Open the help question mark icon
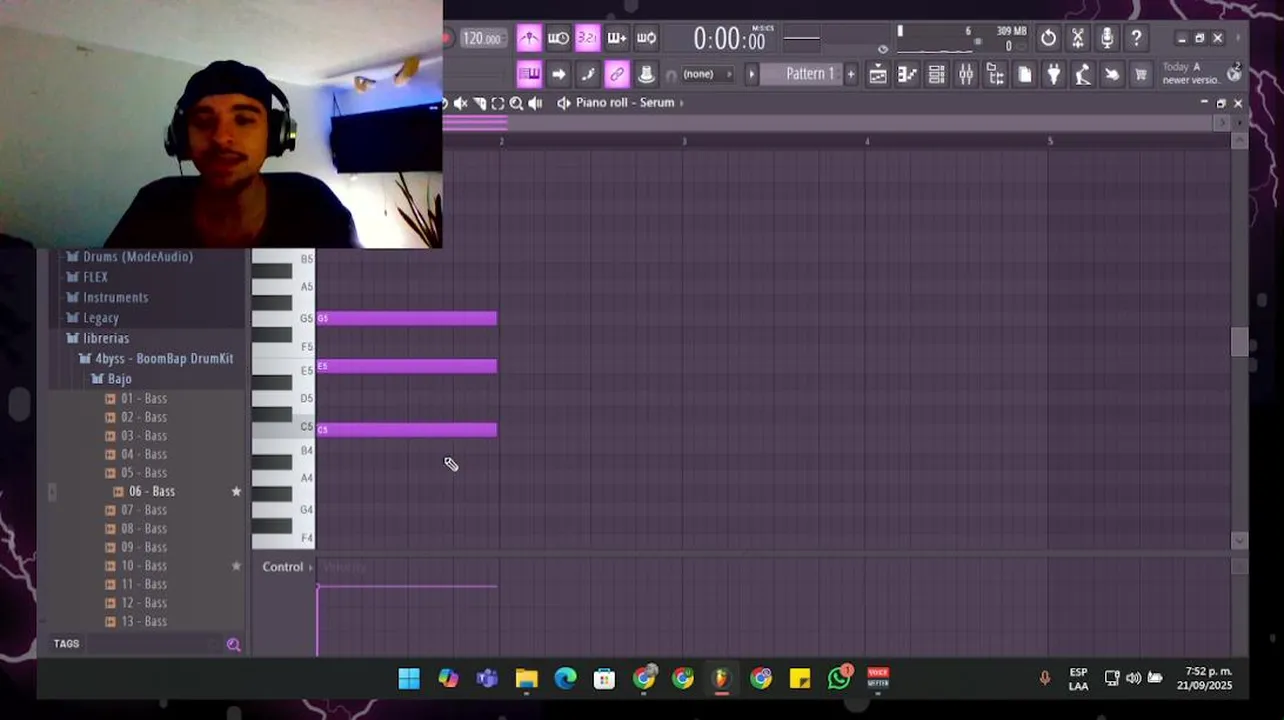1284x720 pixels. 1136,38
